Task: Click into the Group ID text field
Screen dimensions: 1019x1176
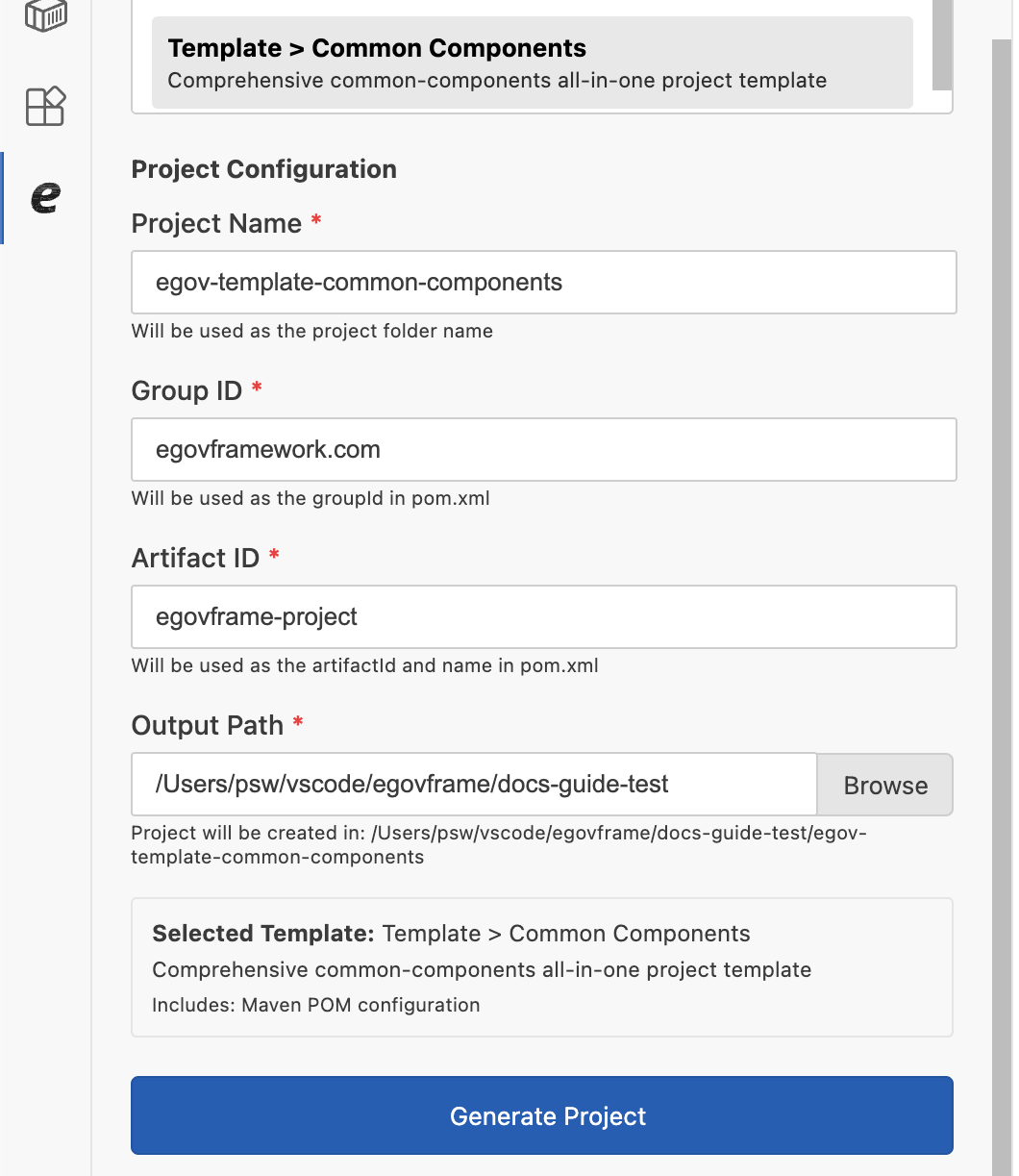Action: pyautogui.click(x=543, y=449)
